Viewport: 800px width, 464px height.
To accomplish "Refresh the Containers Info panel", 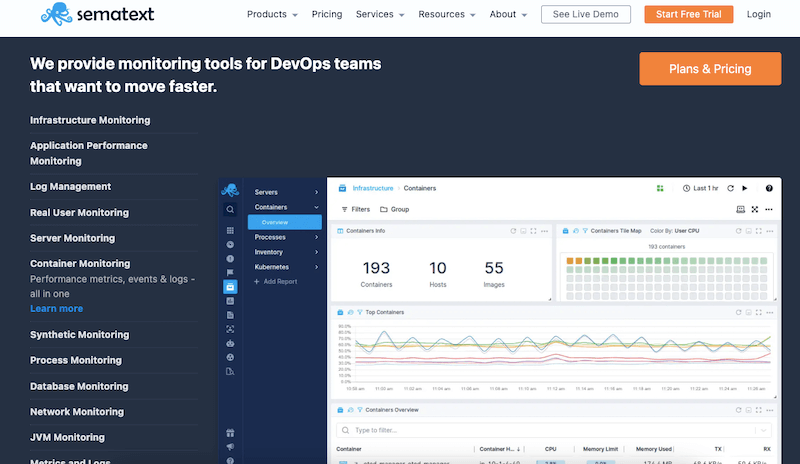I will tap(513, 231).
